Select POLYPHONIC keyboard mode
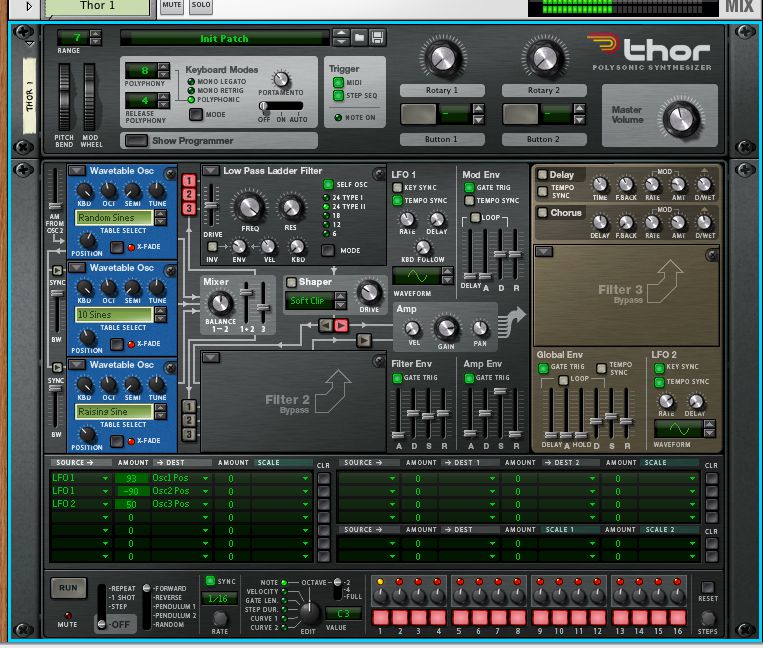763x648 pixels. tap(191, 100)
